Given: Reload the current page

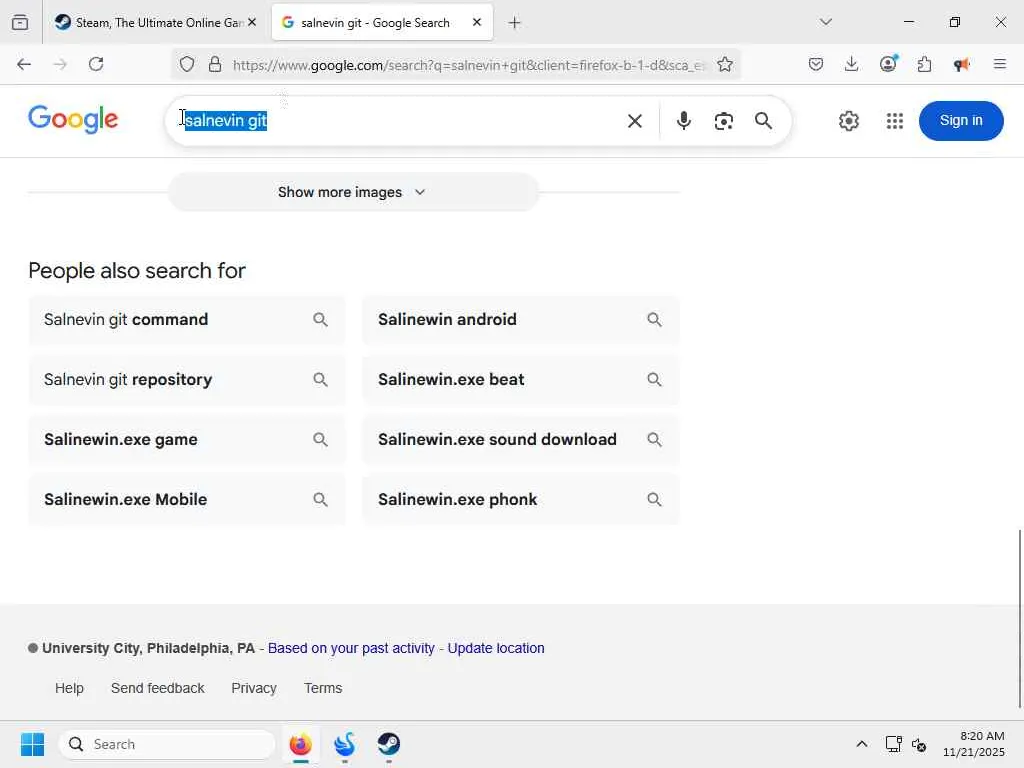Looking at the screenshot, I should click(96, 64).
